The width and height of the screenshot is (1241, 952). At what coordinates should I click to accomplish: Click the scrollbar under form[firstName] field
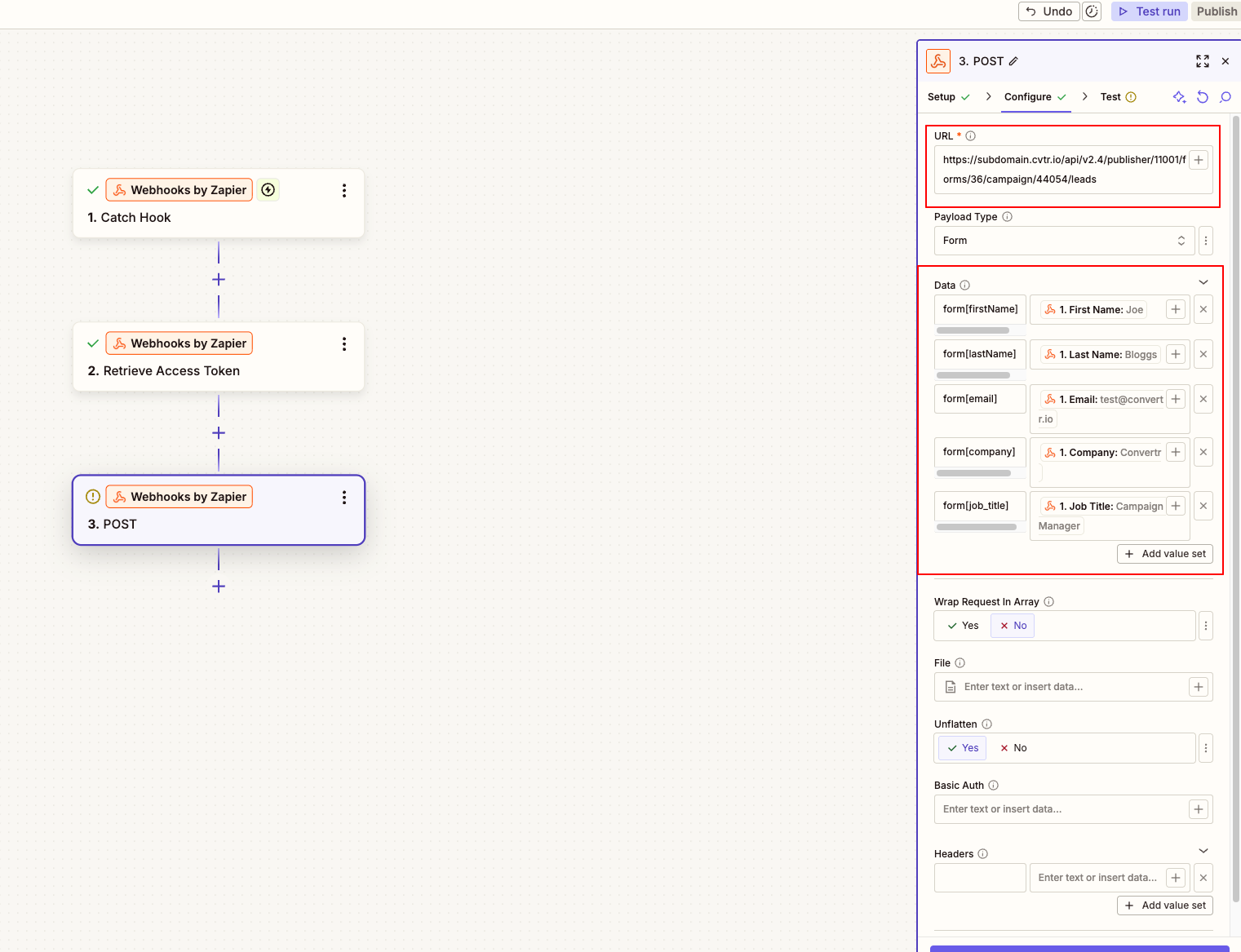pos(973,330)
